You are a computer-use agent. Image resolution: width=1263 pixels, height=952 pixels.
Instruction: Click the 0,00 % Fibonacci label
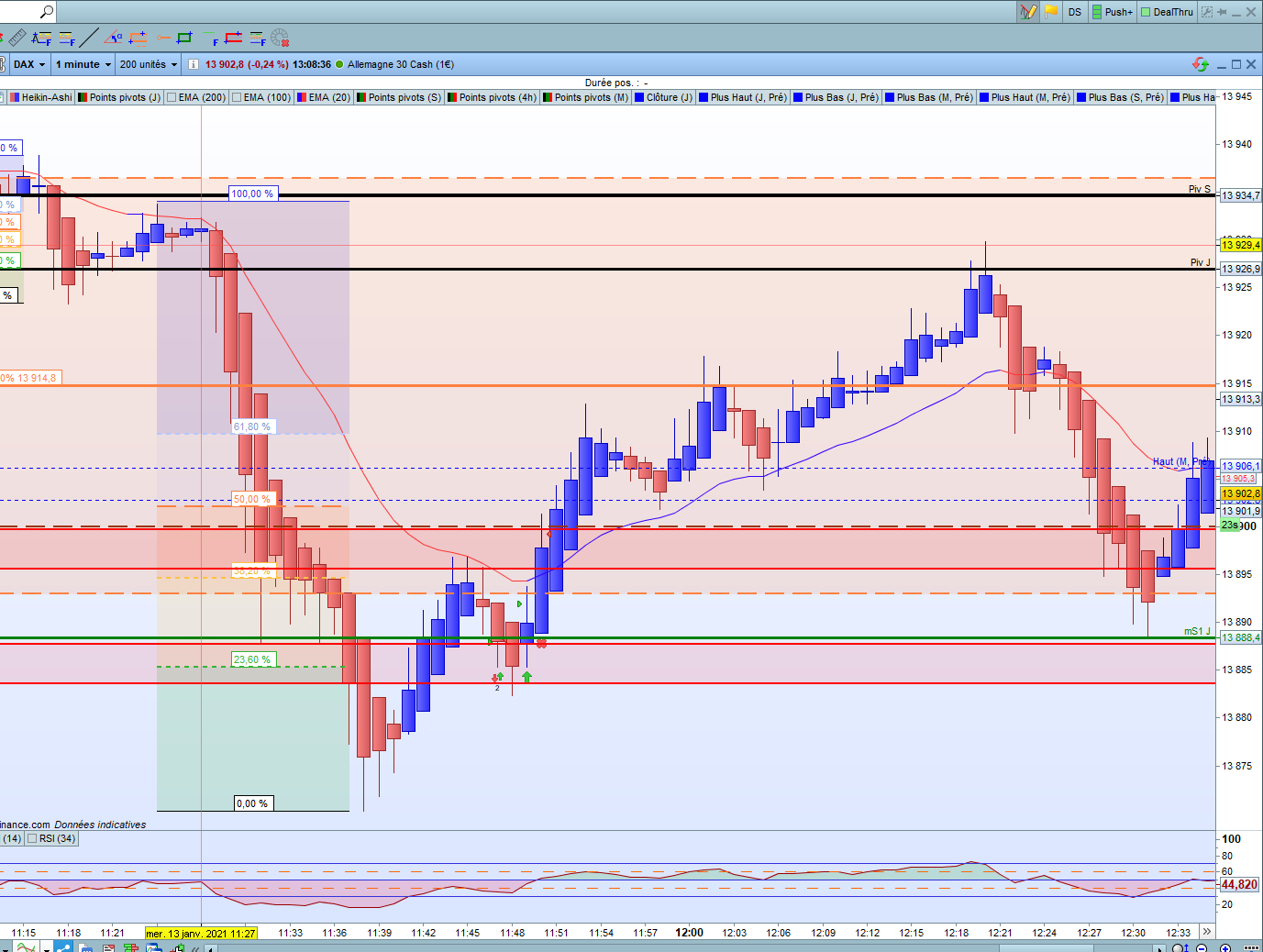[x=252, y=803]
